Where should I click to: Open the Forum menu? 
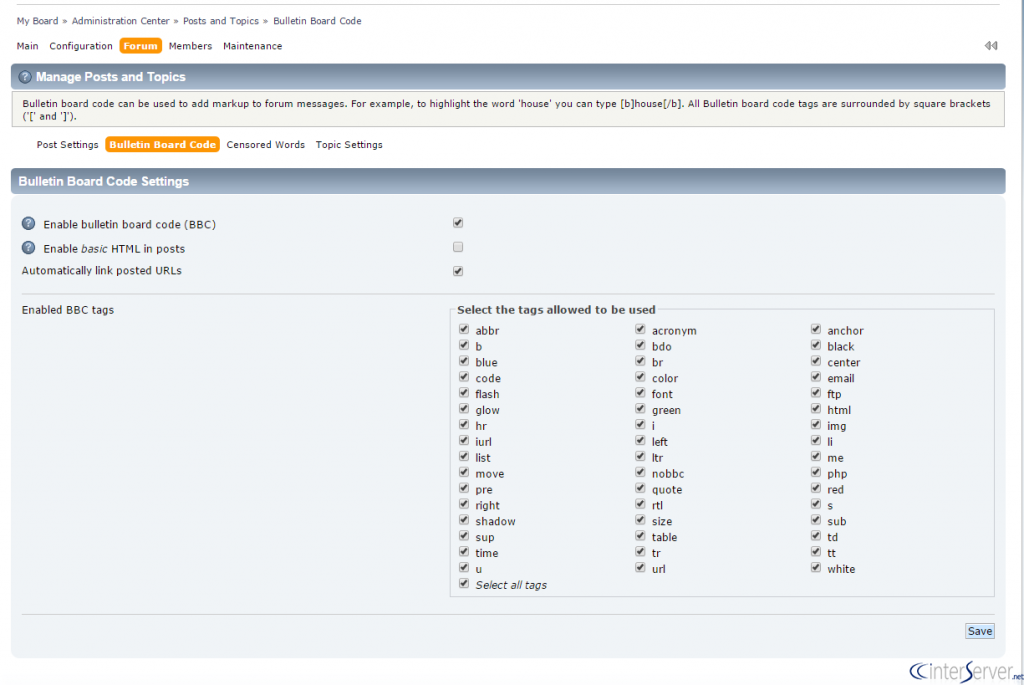tap(140, 46)
